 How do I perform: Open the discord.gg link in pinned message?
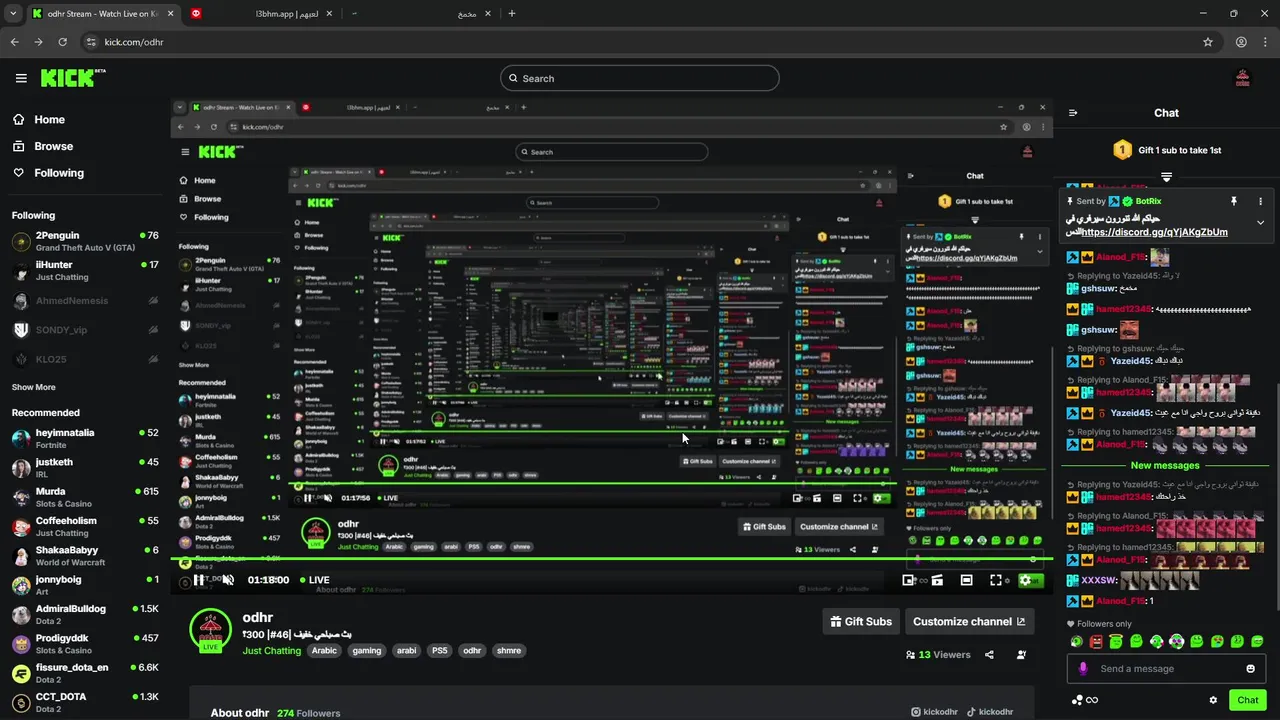coord(1155,232)
